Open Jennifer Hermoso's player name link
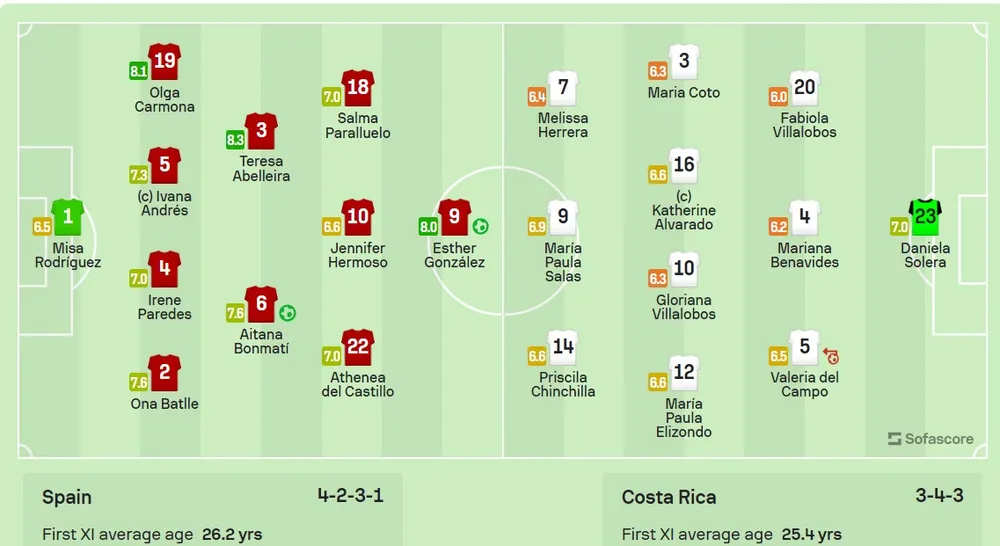This screenshot has height=546, width=1000. (357, 255)
